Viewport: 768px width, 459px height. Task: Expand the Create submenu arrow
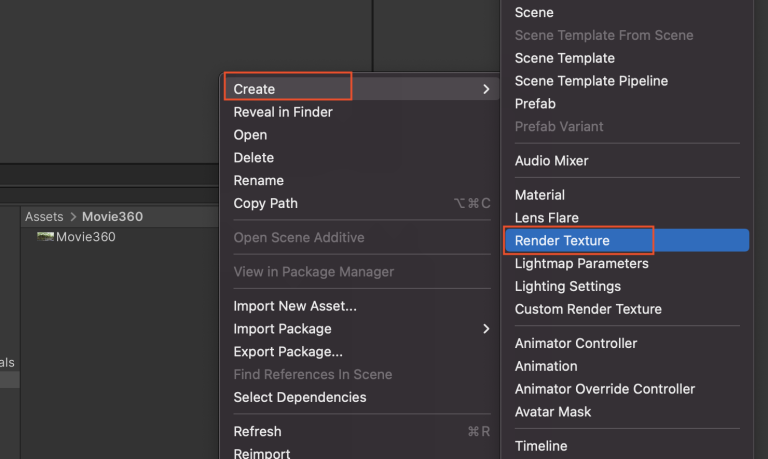[x=486, y=89]
